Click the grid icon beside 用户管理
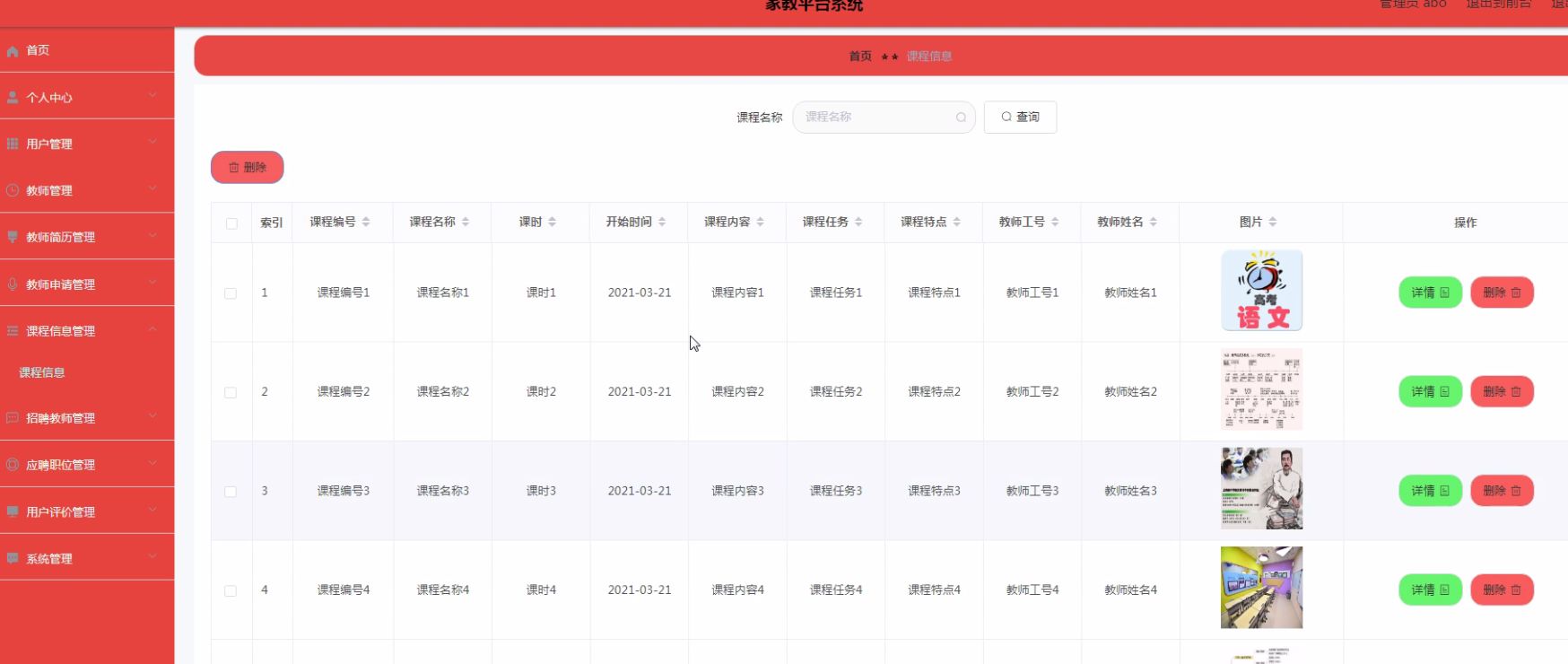Screen dimensions: 1568x664 (13, 144)
